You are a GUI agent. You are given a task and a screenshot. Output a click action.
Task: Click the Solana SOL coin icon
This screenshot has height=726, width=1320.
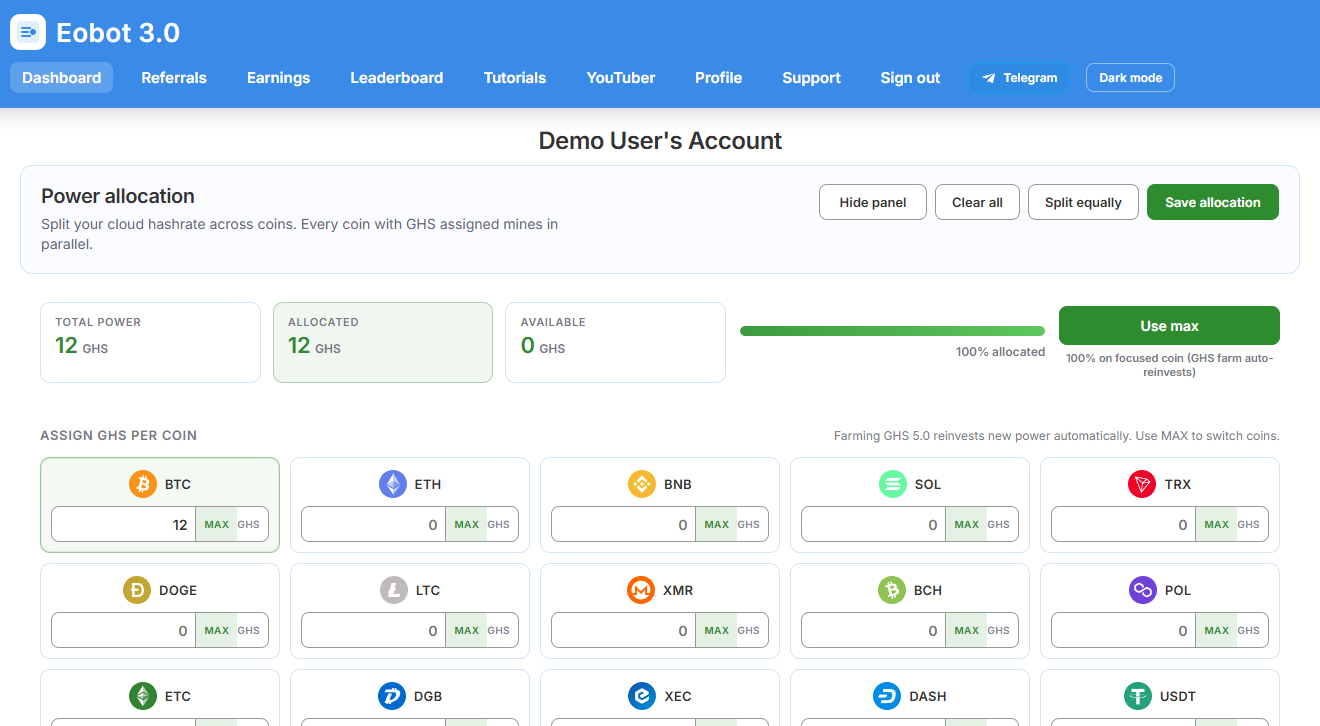pos(893,484)
